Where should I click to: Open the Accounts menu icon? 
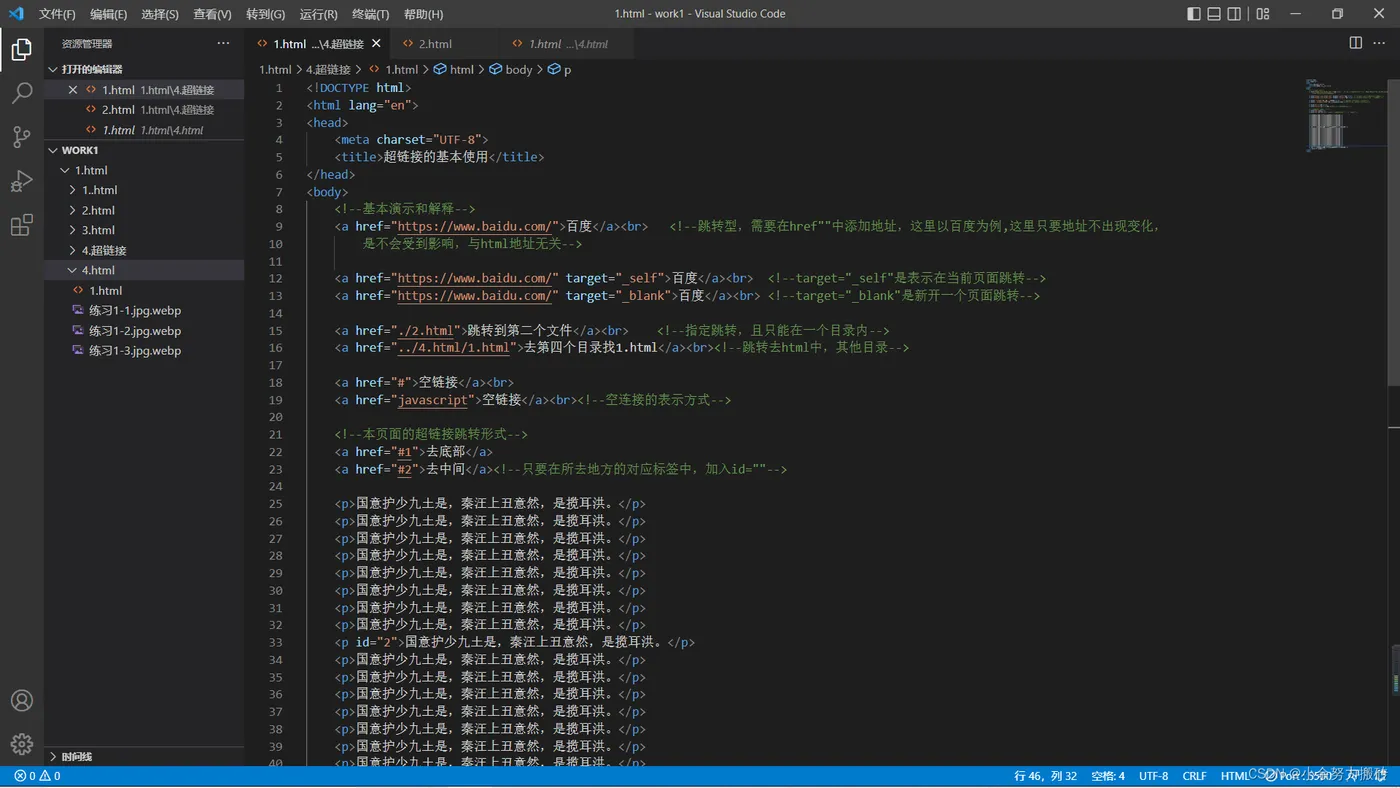[22, 701]
